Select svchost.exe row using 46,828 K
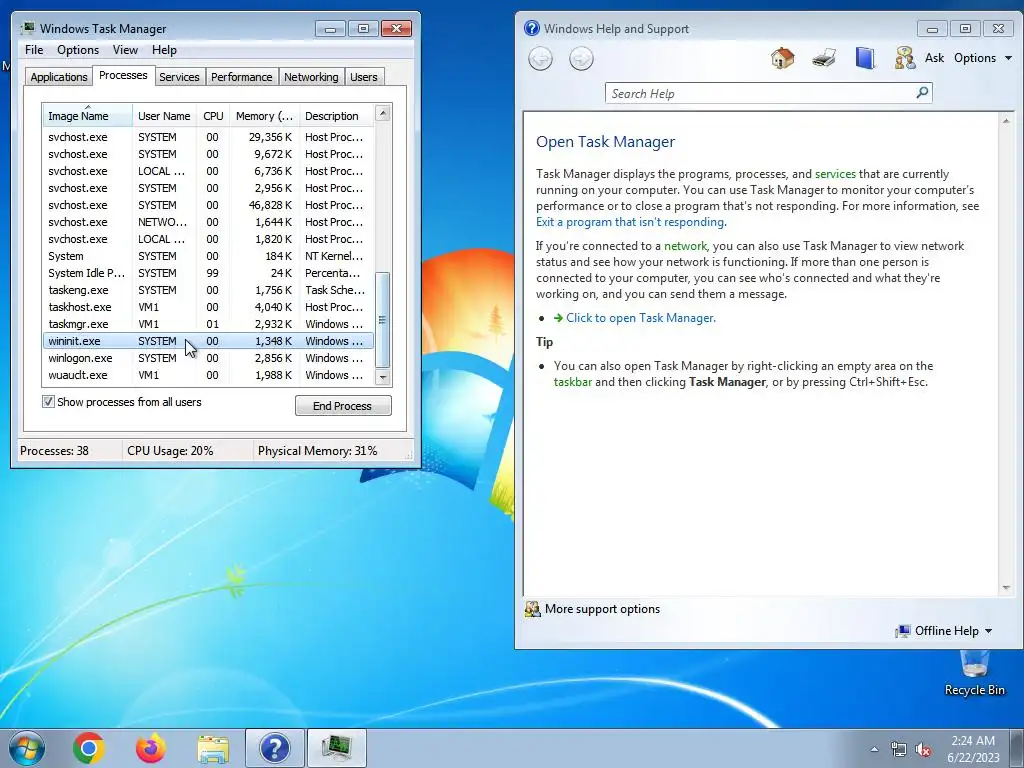The height and width of the screenshot is (768, 1024). click(x=208, y=205)
